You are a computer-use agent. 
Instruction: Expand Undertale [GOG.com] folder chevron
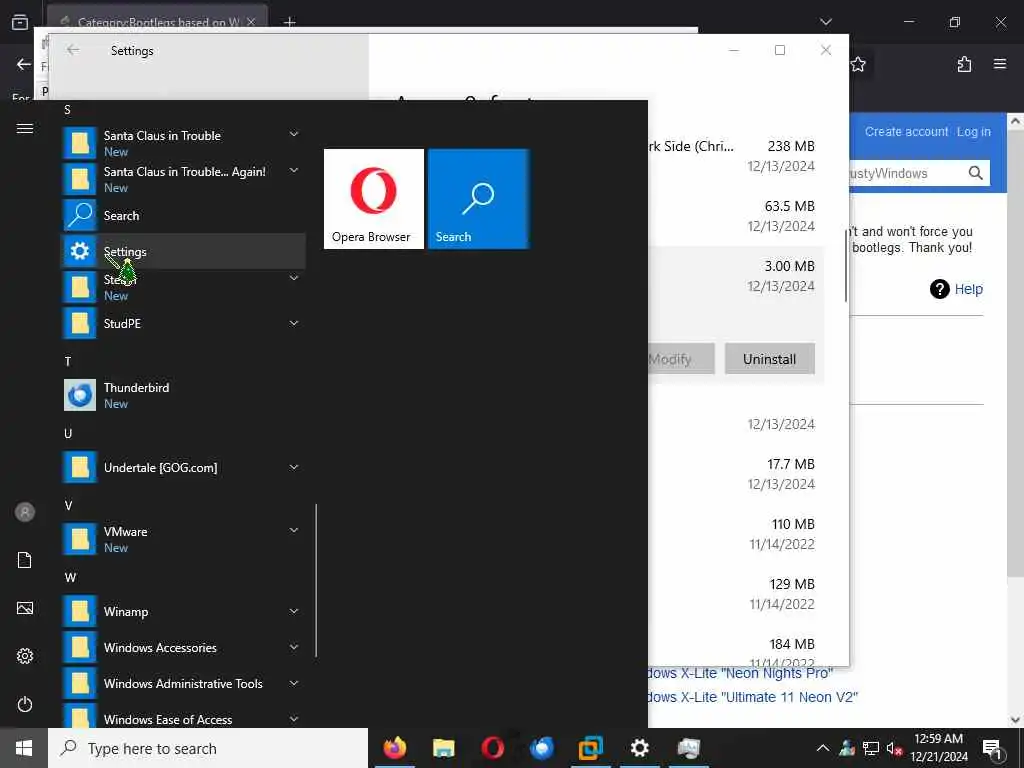pyautogui.click(x=294, y=467)
